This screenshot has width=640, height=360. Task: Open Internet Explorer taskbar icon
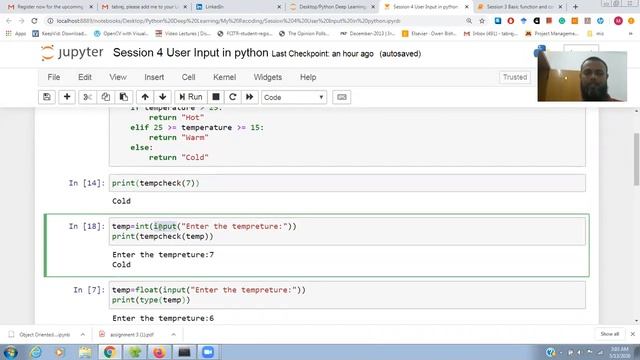coord(36,352)
